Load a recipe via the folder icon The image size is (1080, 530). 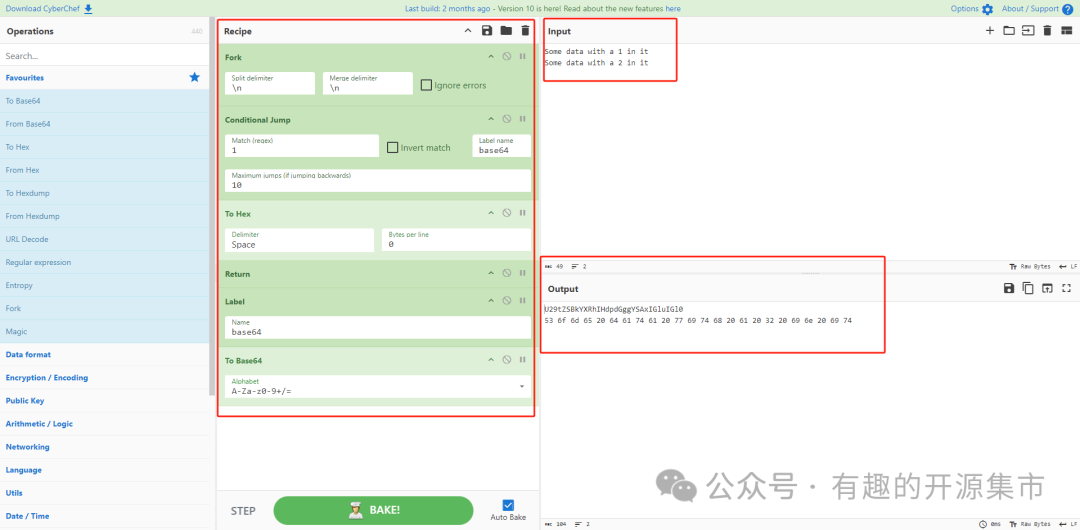click(506, 31)
